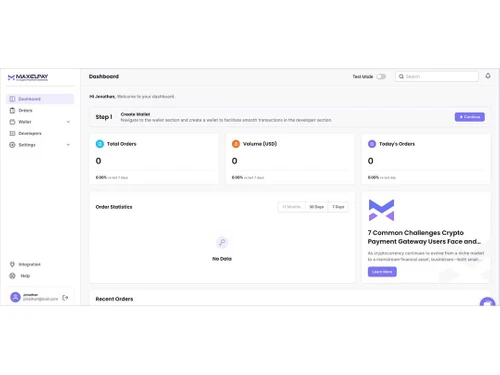500x375 pixels.
Task: Click the Hi Jonathan welcome text
Action: (132, 97)
